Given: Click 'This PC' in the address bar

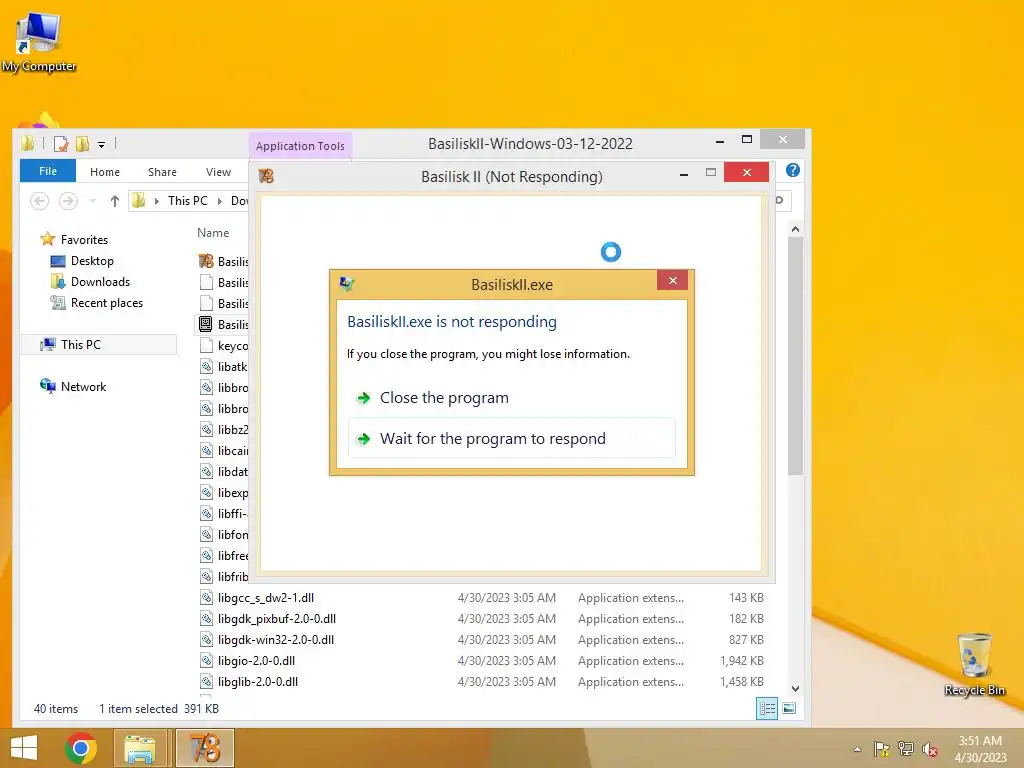Looking at the screenshot, I should [x=187, y=200].
